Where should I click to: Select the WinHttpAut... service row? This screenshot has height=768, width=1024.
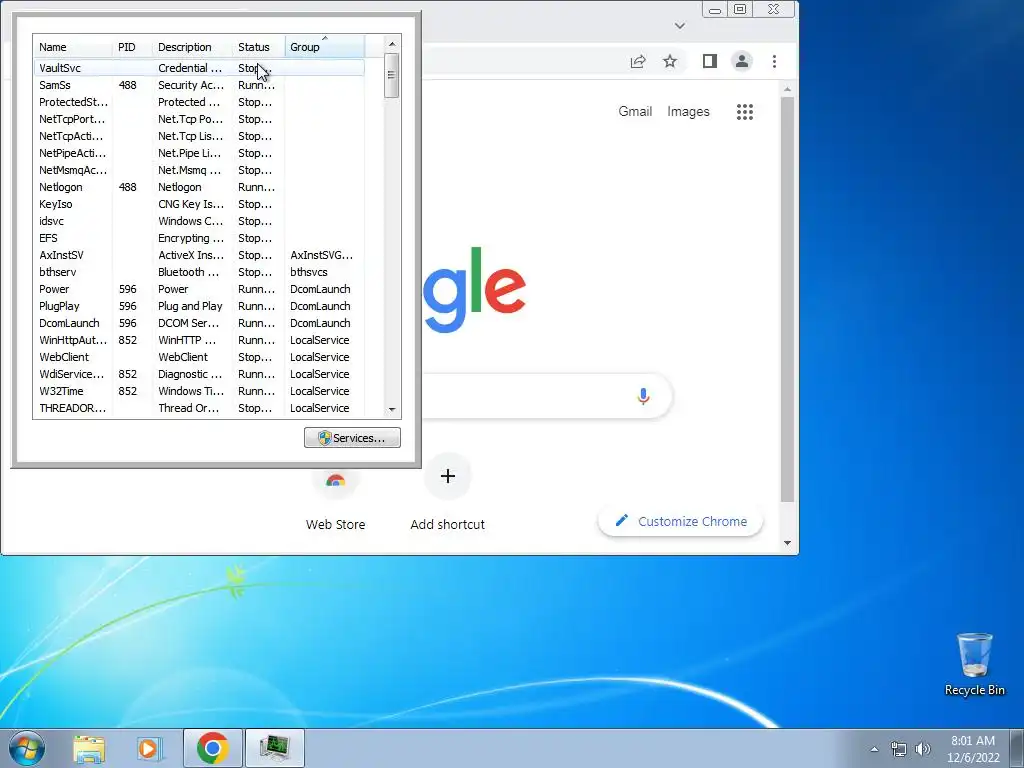click(x=199, y=340)
